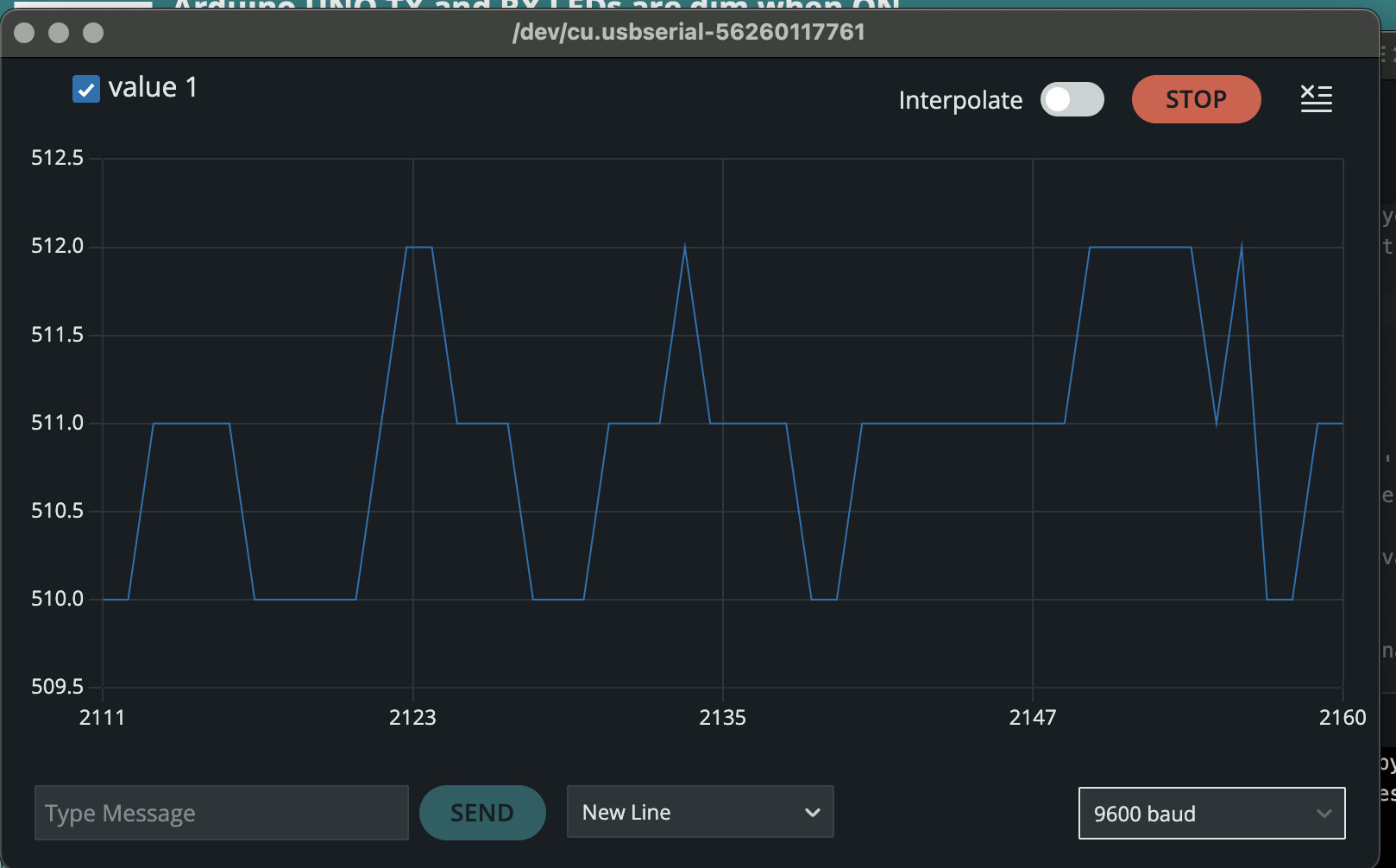
Task: Click the /dev/cu.usbserial window title
Action: (689, 32)
